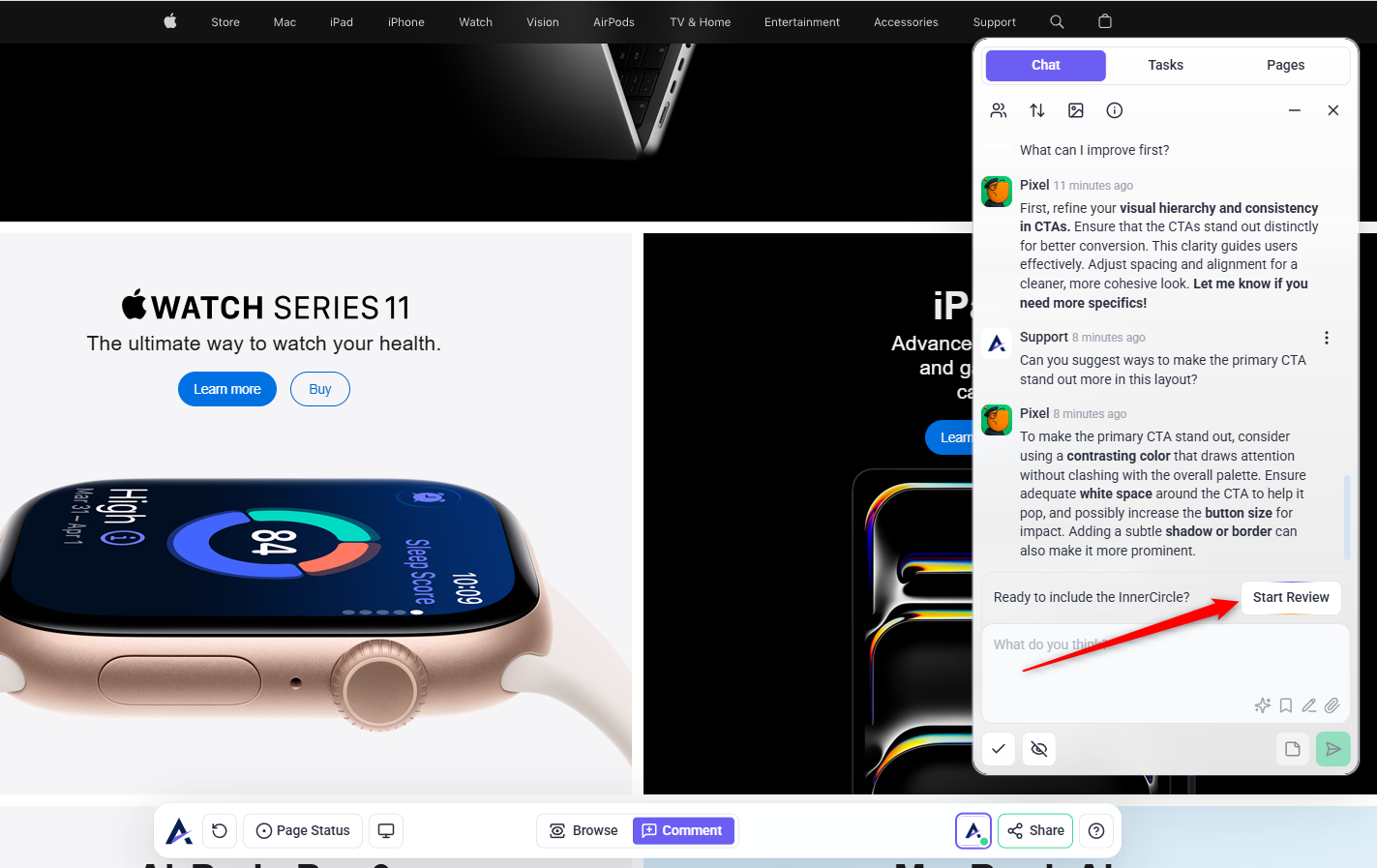1377x868 pixels.
Task: Open the Page Status dropdown
Action: pyautogui.click(x=303, y=830)
